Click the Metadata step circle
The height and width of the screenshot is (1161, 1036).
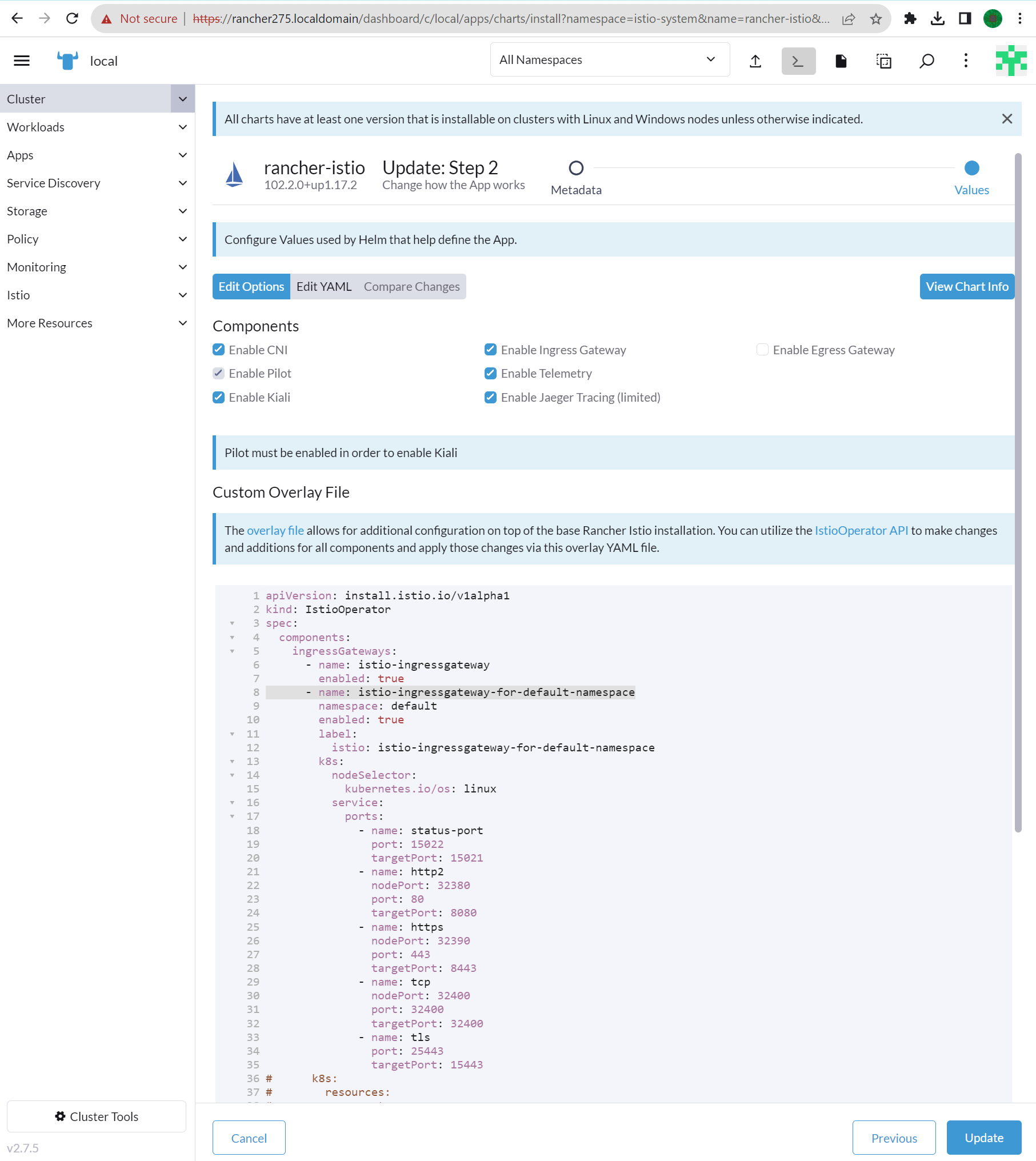(576, 168)
